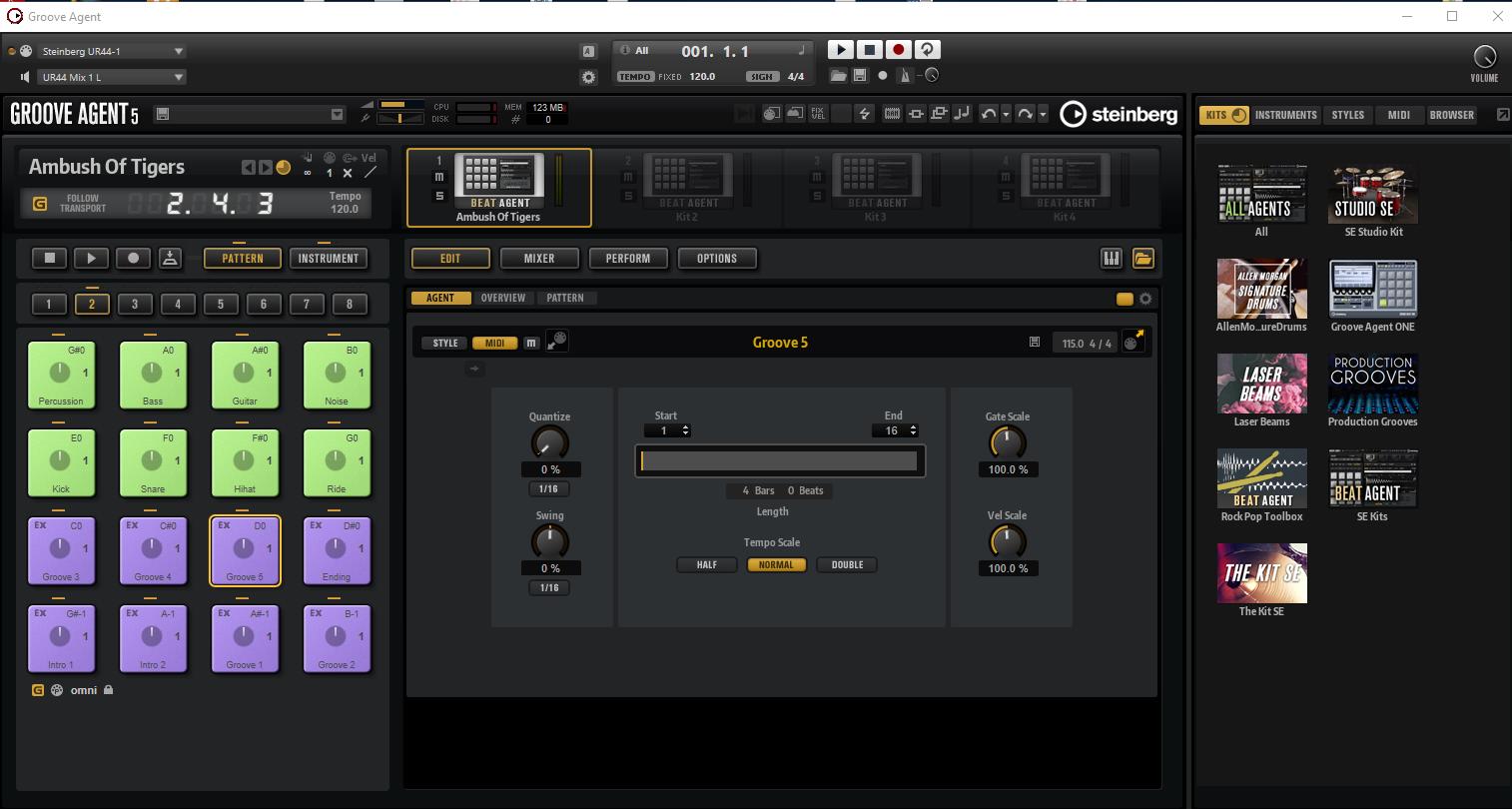Expand the UR44 Mix 1 L output dropdown
Screen dimensions: 1512x809
point(112,77)
